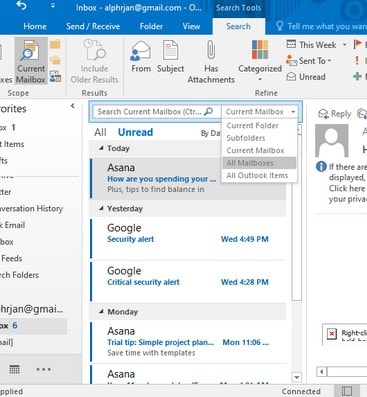Viewport: 367px width, 397px height.
Task: Open Asana Trial tip email
Action: [188, 341]
